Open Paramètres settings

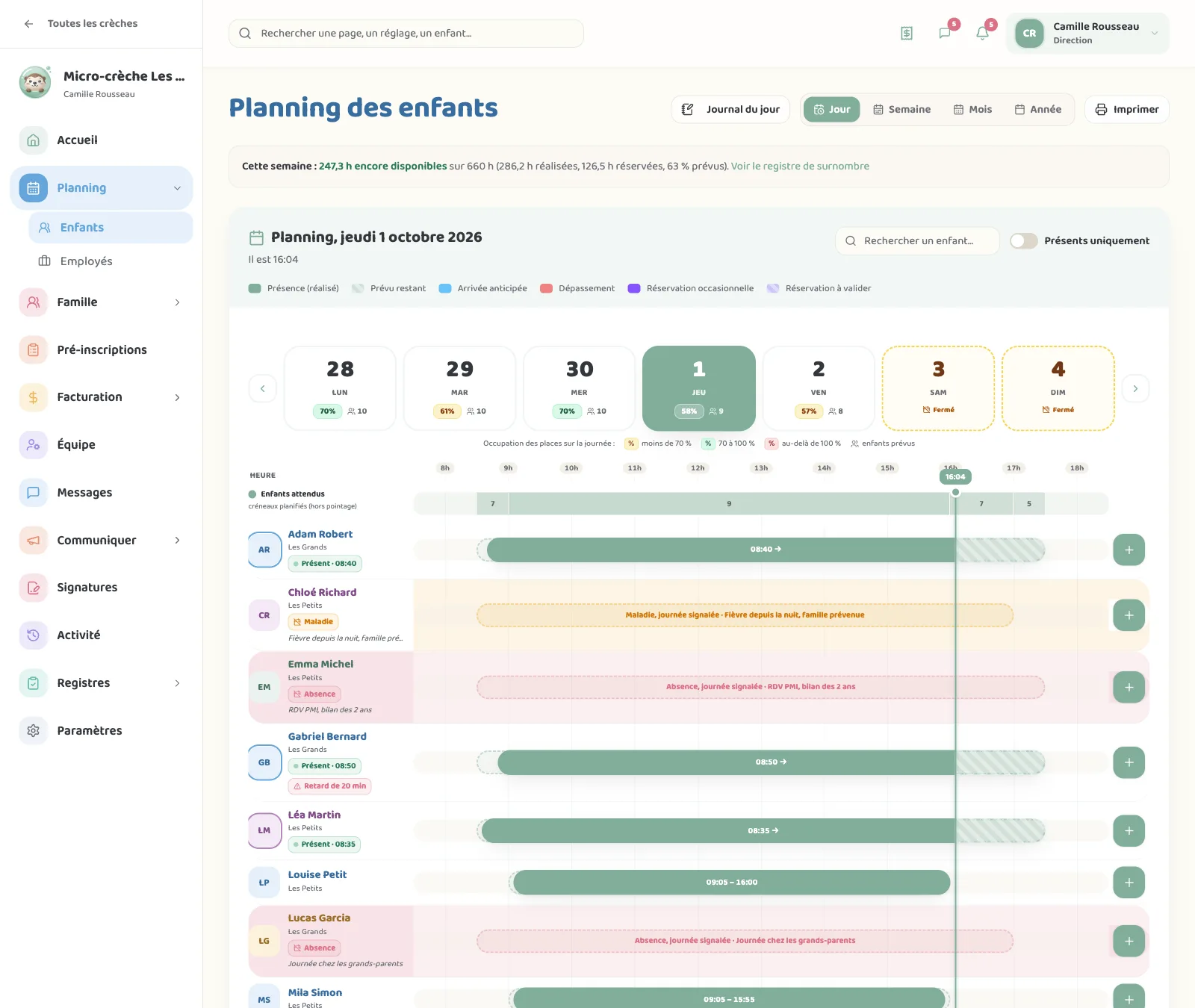pos(101,730)
